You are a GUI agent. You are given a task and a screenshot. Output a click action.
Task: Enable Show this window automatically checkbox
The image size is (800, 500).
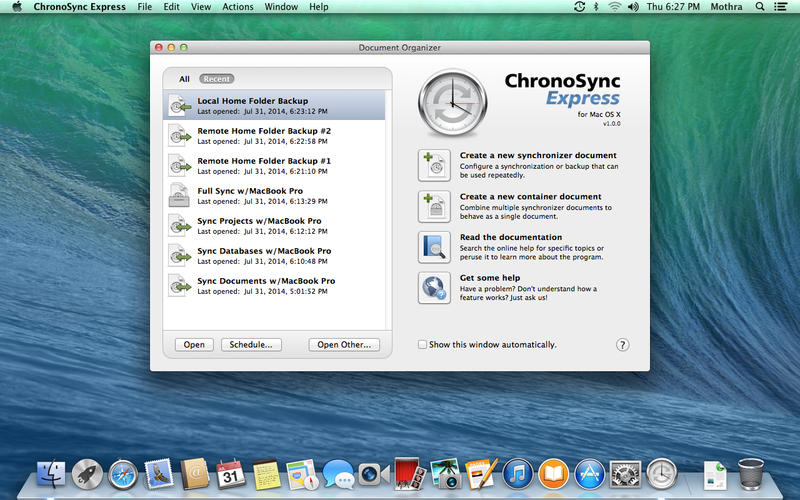click(x=423, y=345)
